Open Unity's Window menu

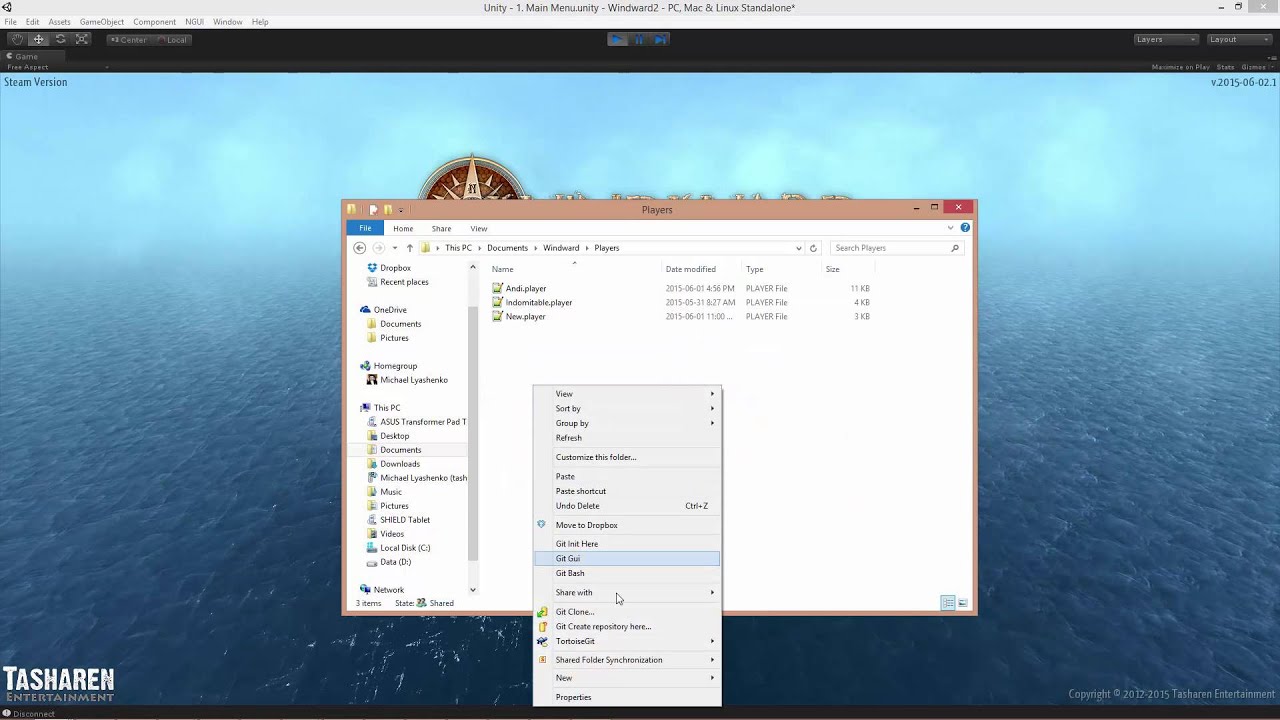227,22
